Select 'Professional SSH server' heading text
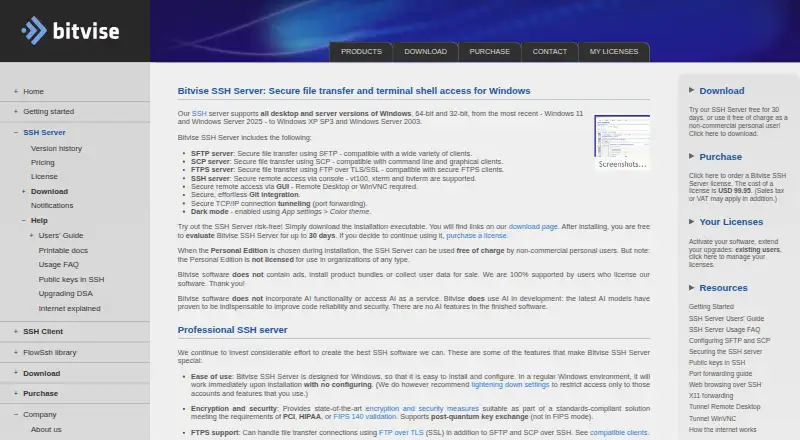 coord(232,330)
